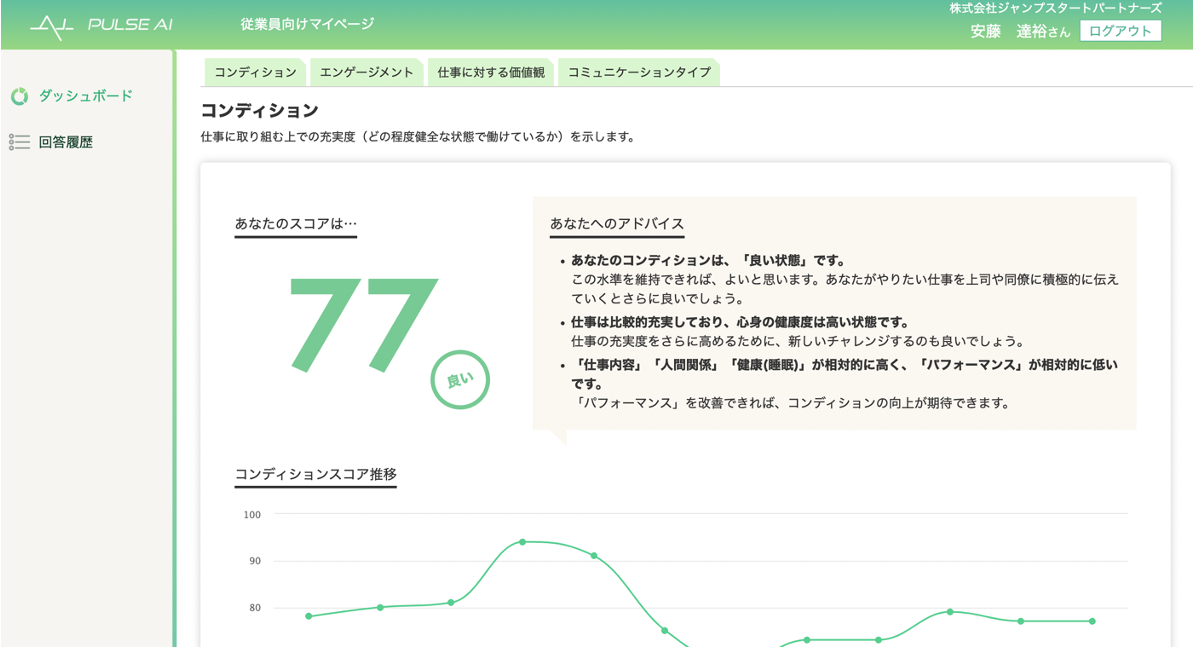
Task: Switch to the コンディション tab
Action: point(255,72)
